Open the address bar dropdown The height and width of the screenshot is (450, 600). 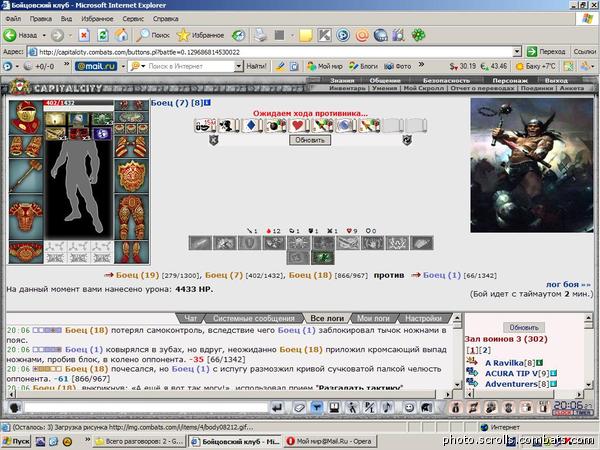click(517, 52)
